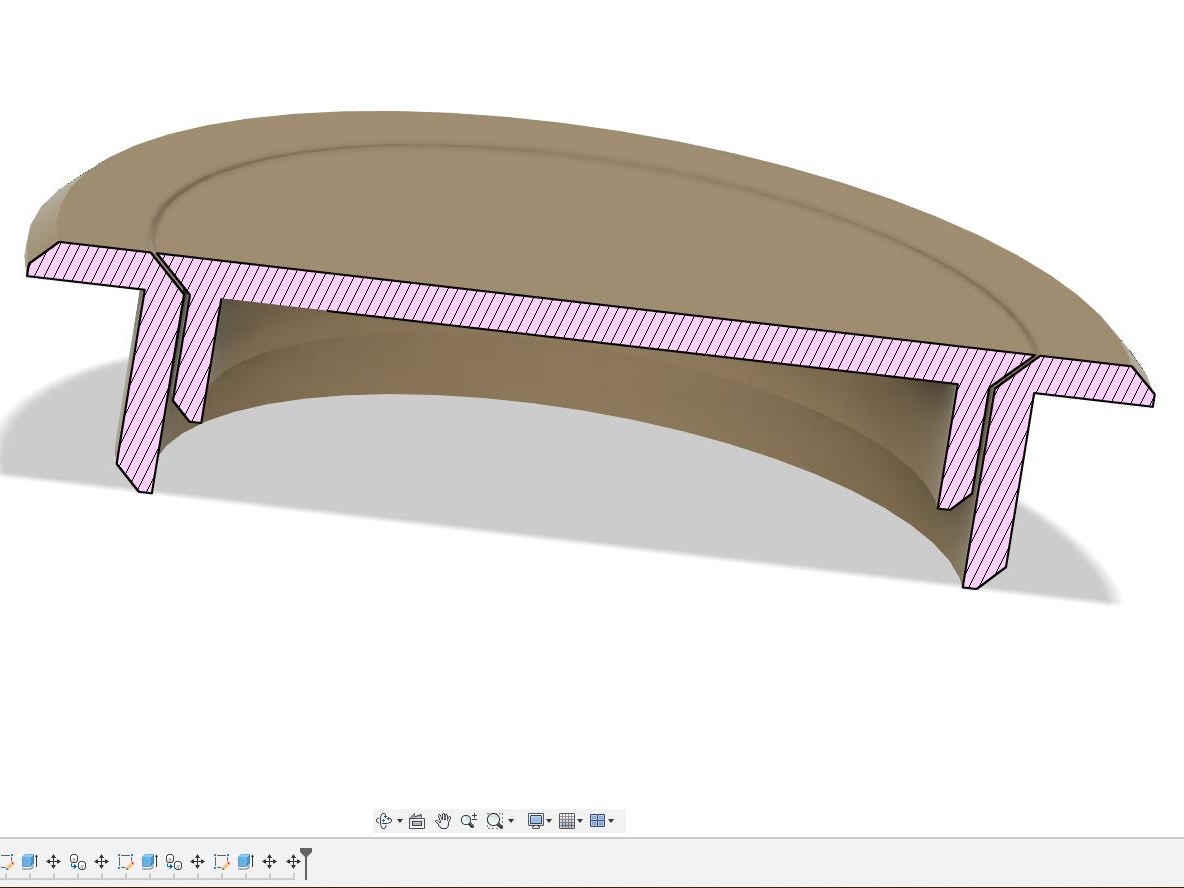Click the Grid and Snaps icon
Image resolution: width=1184 pixels, height=888 pixels.
coord(567,821)
